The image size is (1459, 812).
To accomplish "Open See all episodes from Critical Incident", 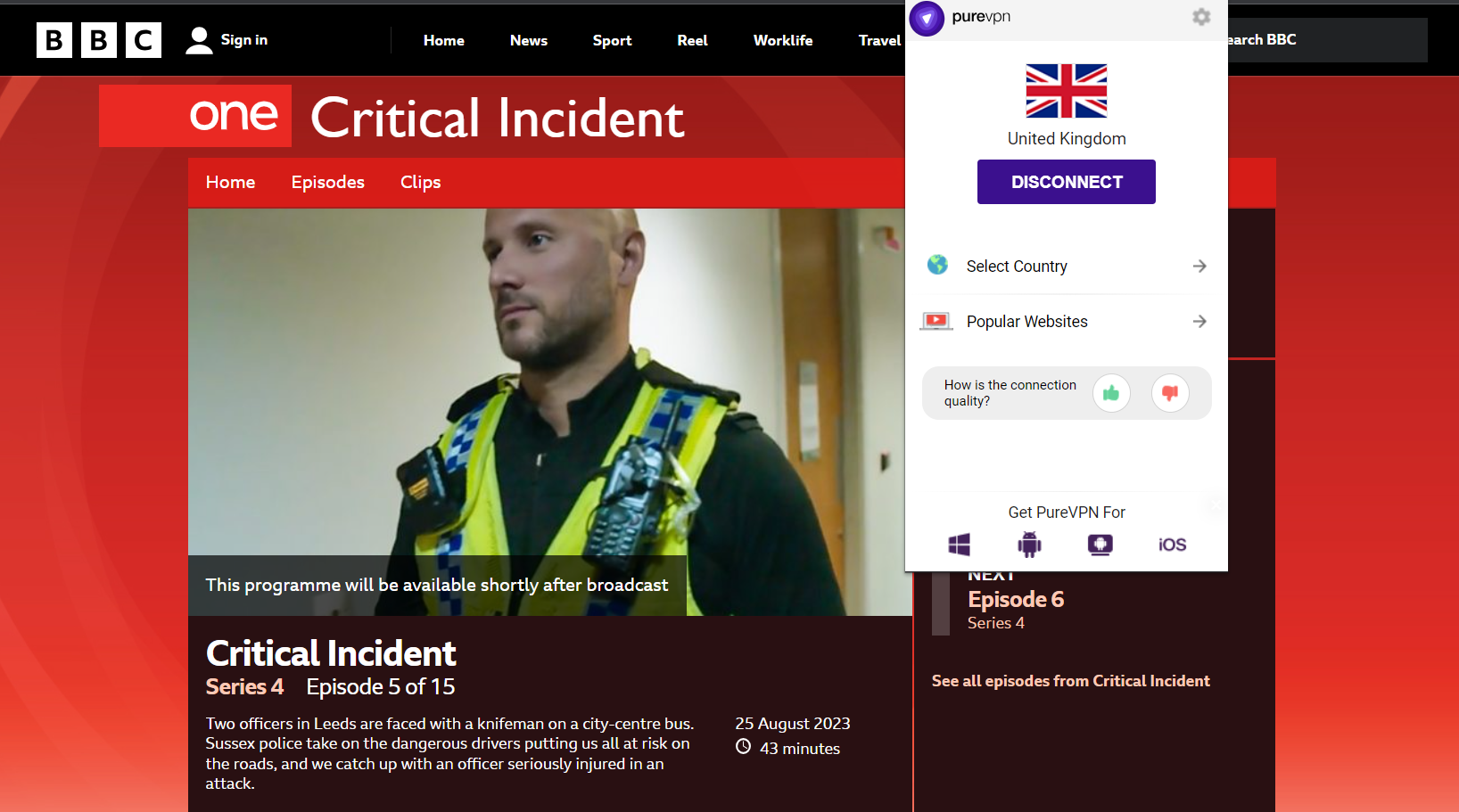I will 1070,680.
